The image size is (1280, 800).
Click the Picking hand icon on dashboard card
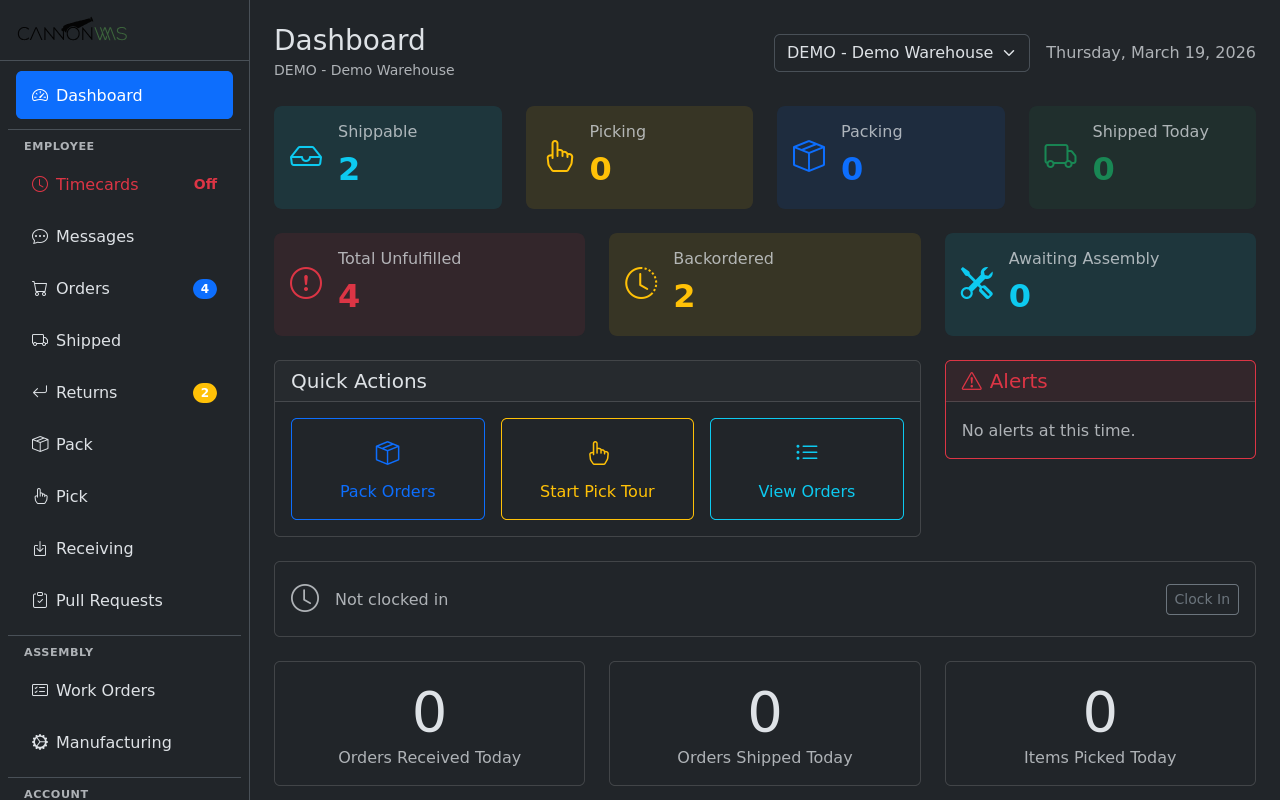(x=559, y=155)
